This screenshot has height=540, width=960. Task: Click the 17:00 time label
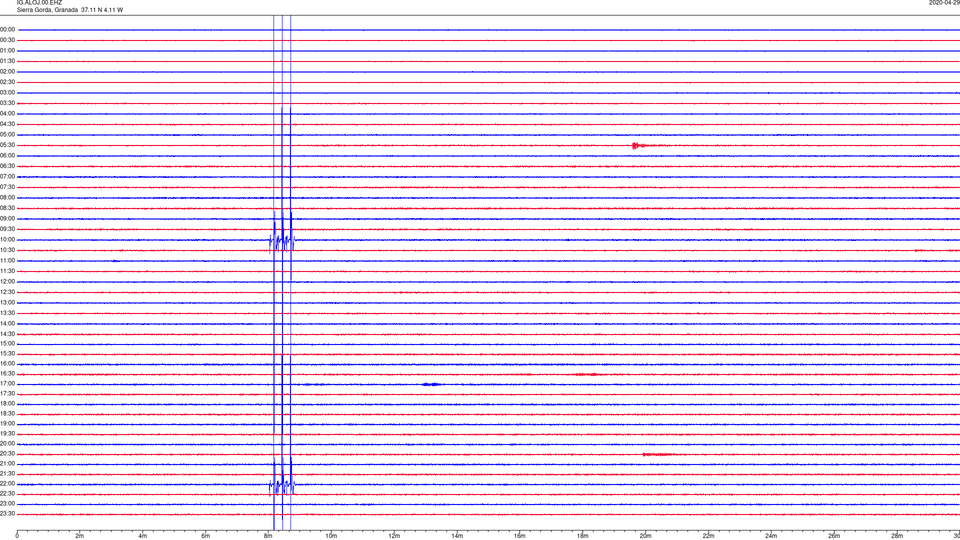tap(7, 384)
